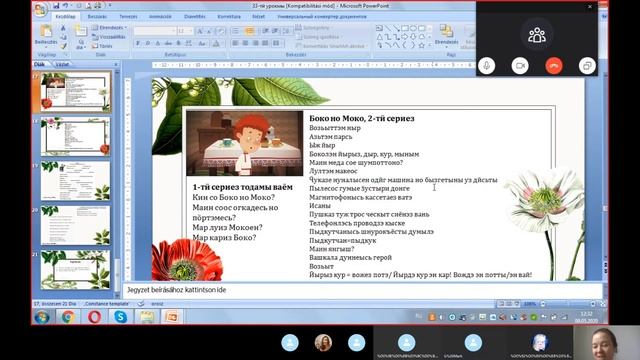The height and width of the screenshot is (360, 640).
Task: Open the Aa change case dropdown
Action: pyautogui.click(x=202, y=43)
